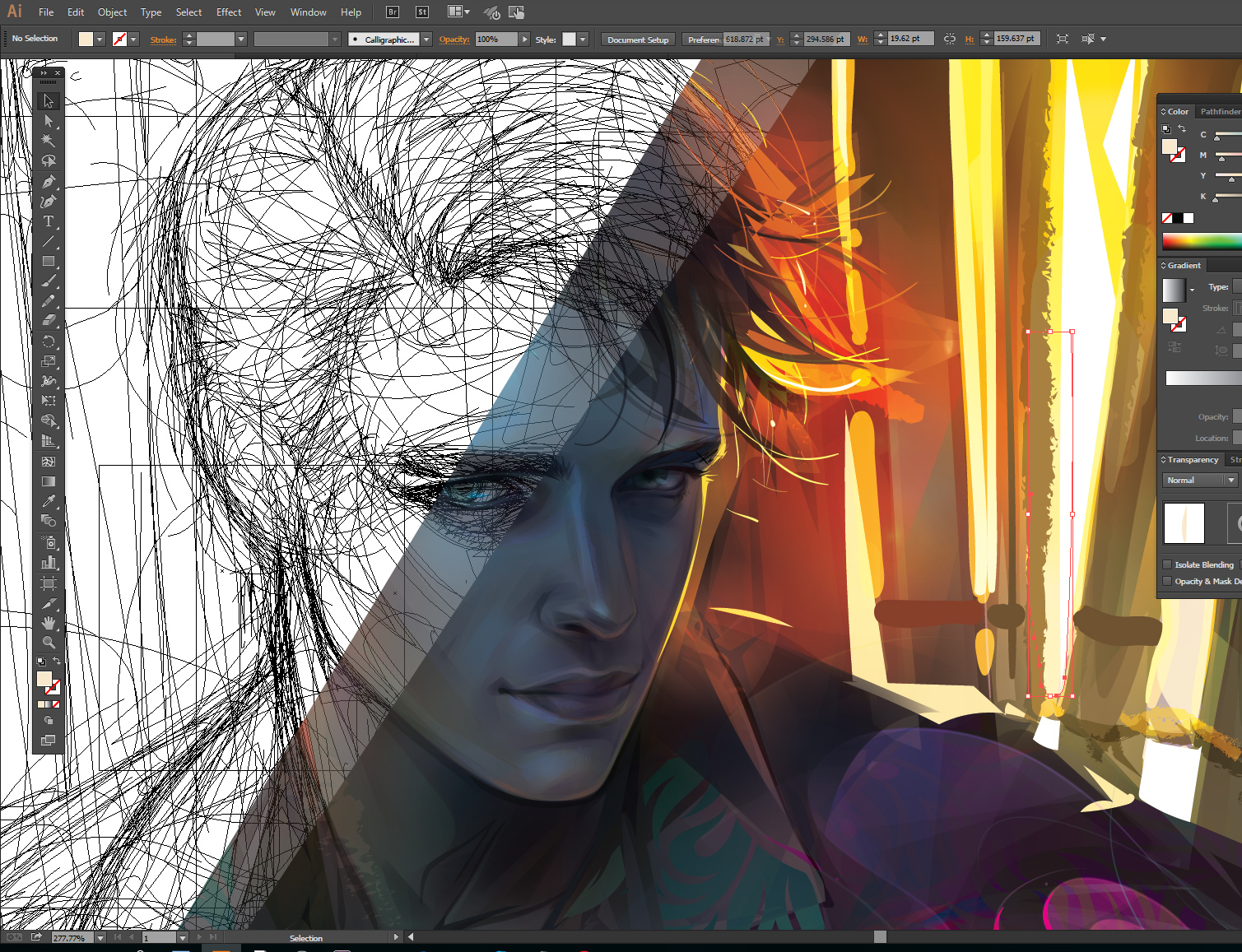Image resolution: width=1242 pixels, height=952 pixels.
Task: Click the Change Screen Mode icon
Action: [49, 740]
